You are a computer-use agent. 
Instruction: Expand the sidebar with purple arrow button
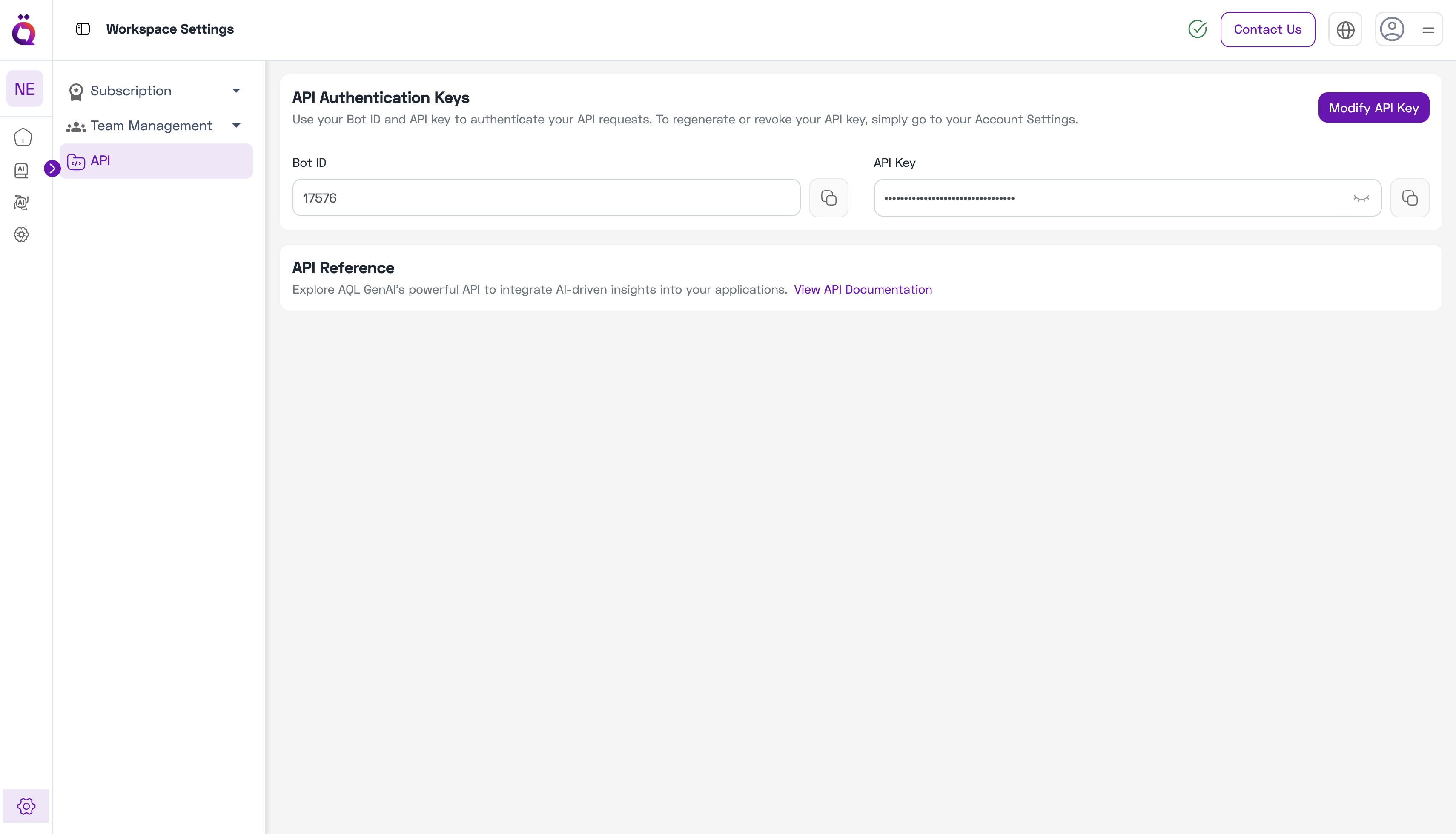click(x=53, y=169)
